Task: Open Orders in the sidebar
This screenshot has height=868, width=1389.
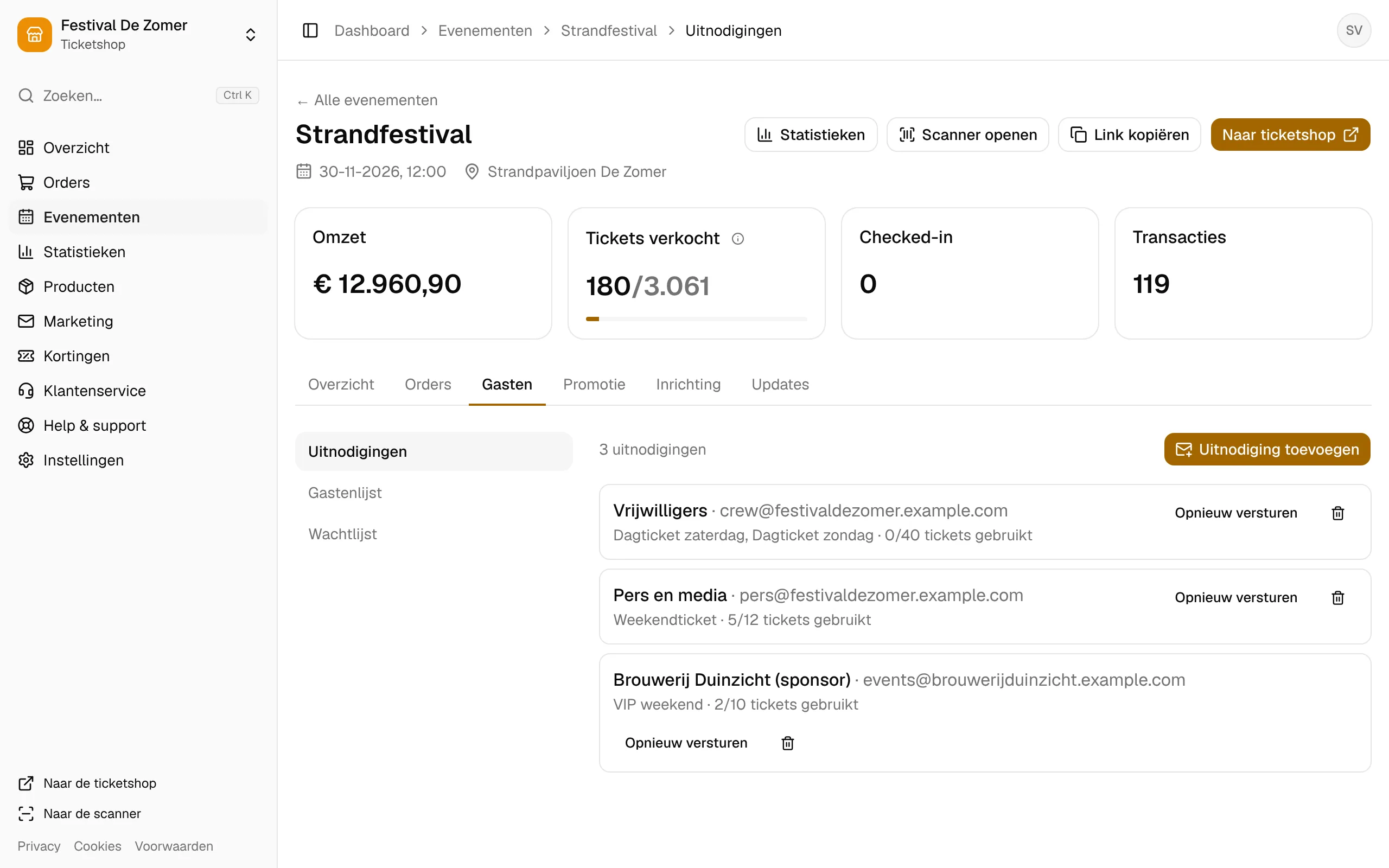Action: tap(138, 183)
